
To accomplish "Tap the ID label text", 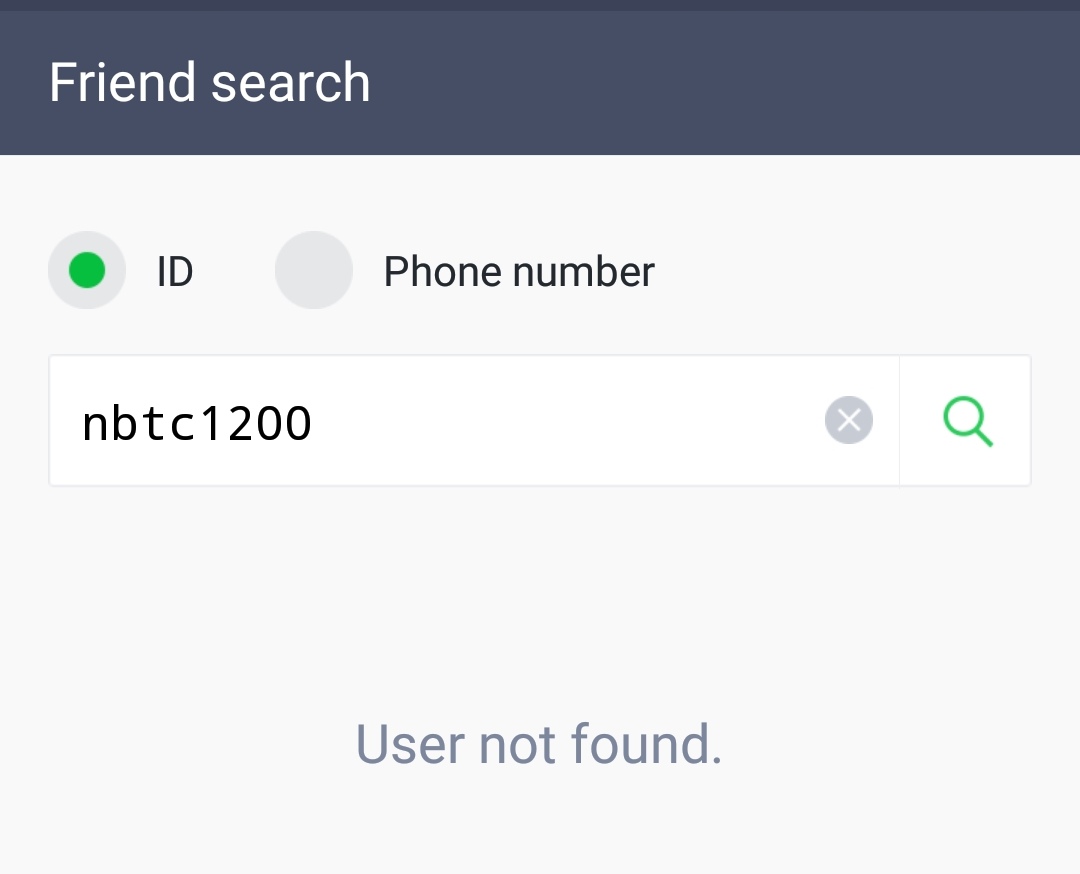I will pos(175,271).
